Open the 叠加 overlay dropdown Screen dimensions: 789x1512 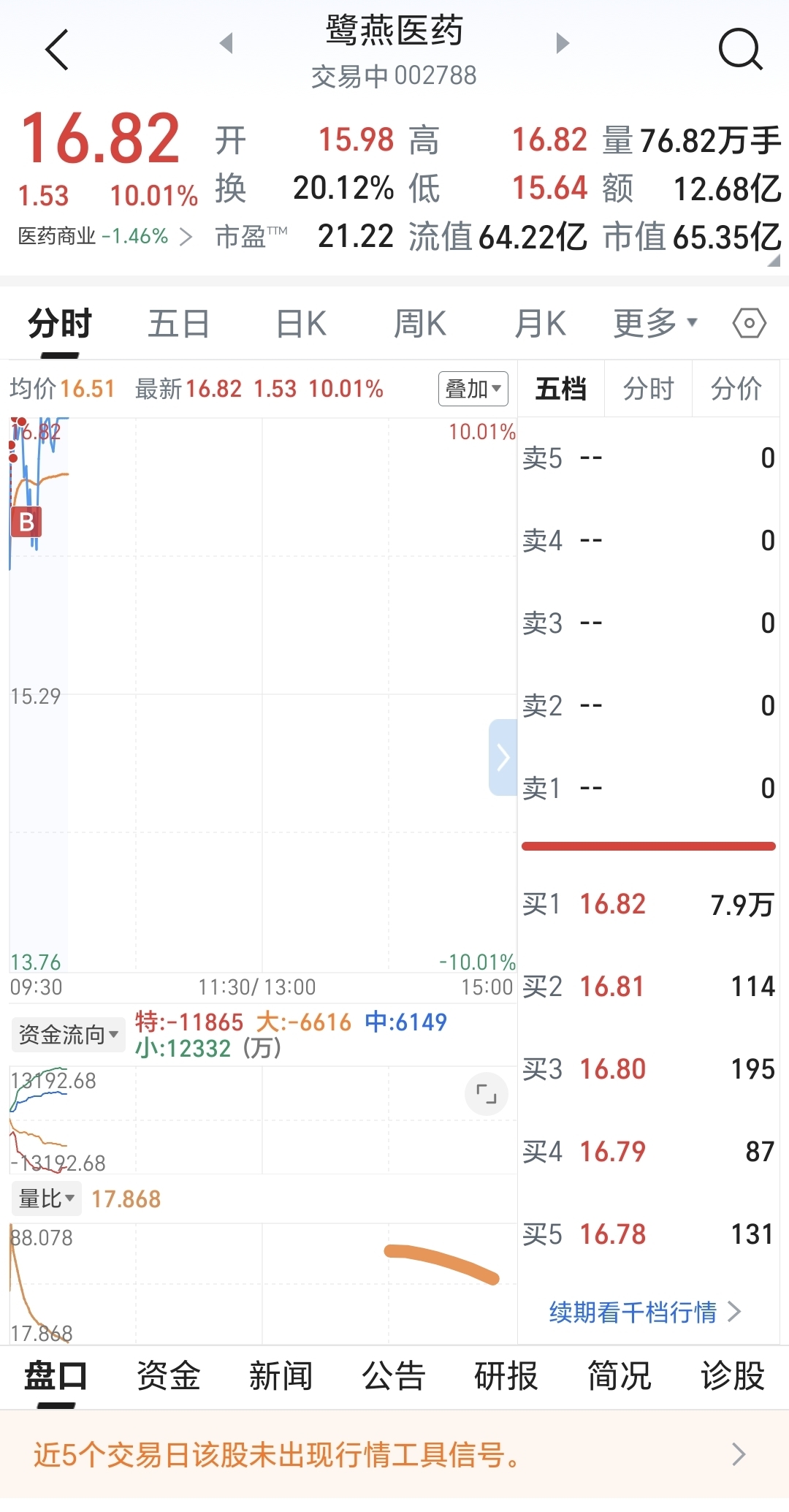[x=473, y=389]
